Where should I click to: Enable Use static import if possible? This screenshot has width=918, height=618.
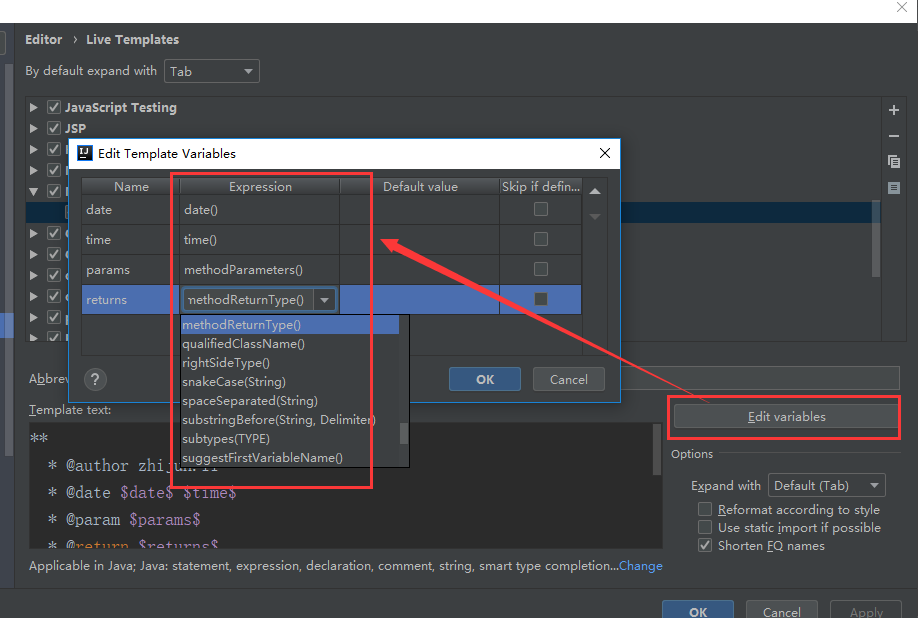tap(705, 527)
